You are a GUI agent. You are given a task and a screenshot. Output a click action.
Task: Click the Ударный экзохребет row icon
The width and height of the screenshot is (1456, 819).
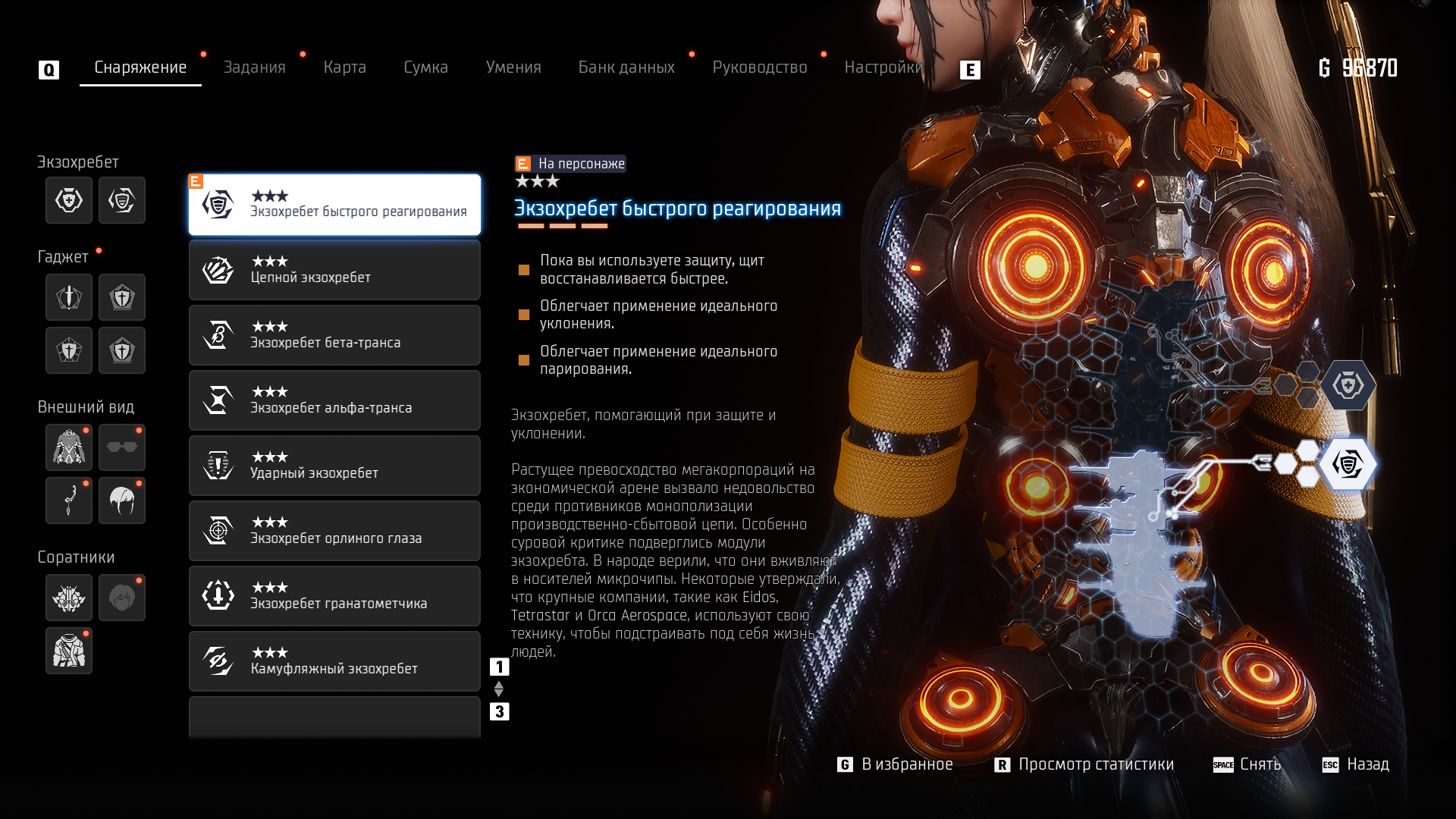tap(218, 466)
